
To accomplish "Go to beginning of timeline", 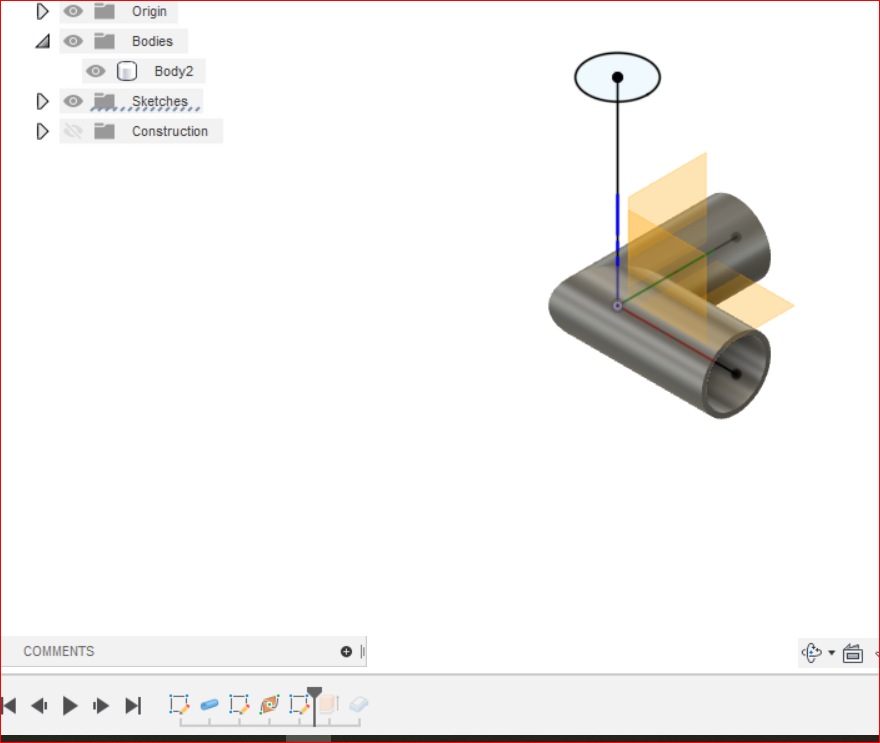I will click(9, 705).
